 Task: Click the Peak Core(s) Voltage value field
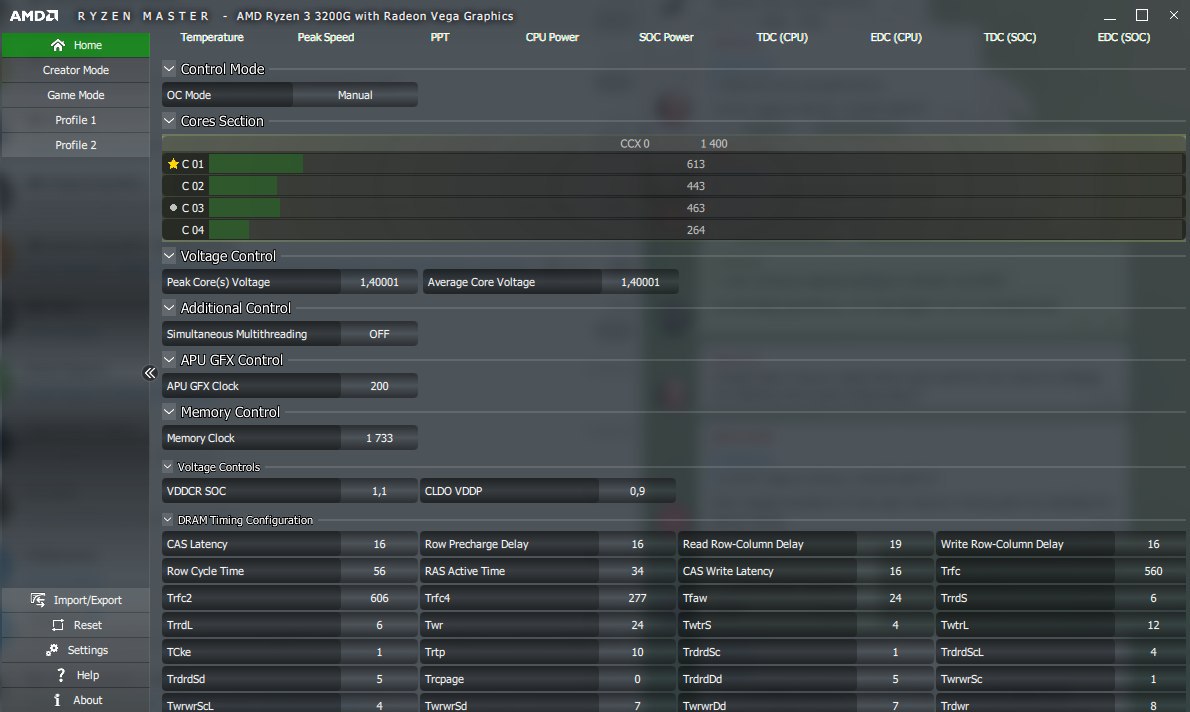click(x=379, y=282)
